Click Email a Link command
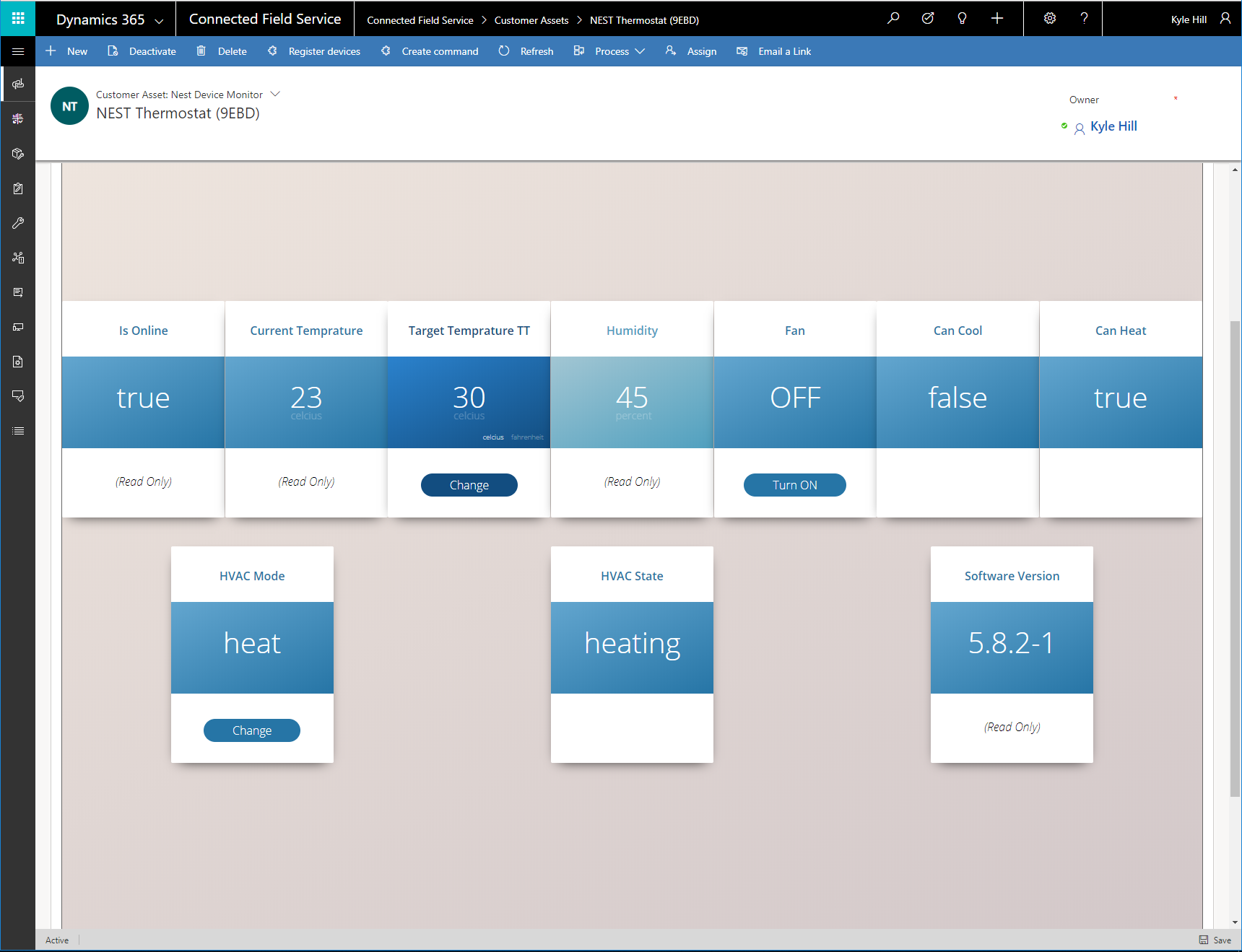Screen dimensions: 1242x952 coord(773,51)
